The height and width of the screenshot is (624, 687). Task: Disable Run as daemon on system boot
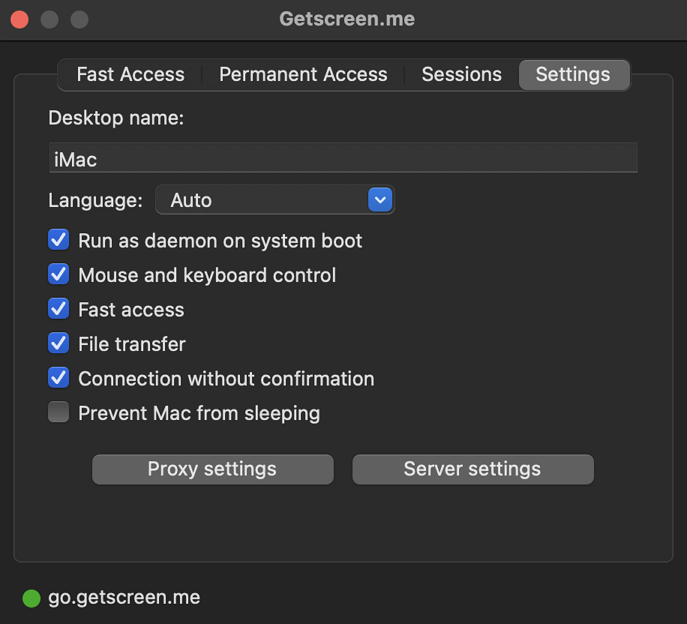tap(59, 241)
